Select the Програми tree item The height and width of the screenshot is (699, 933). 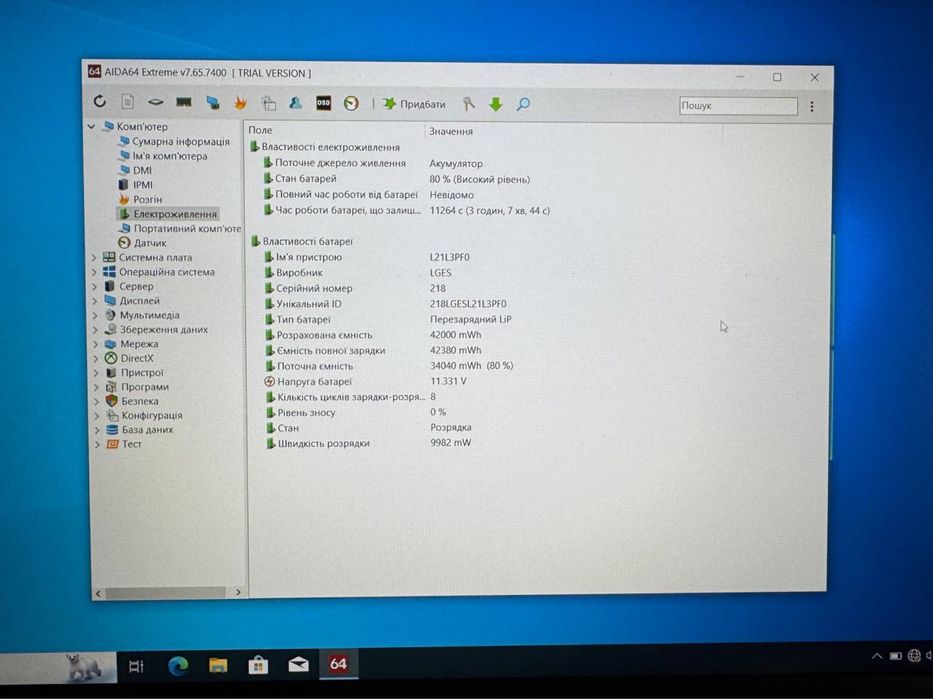click(x=137, y=387)
